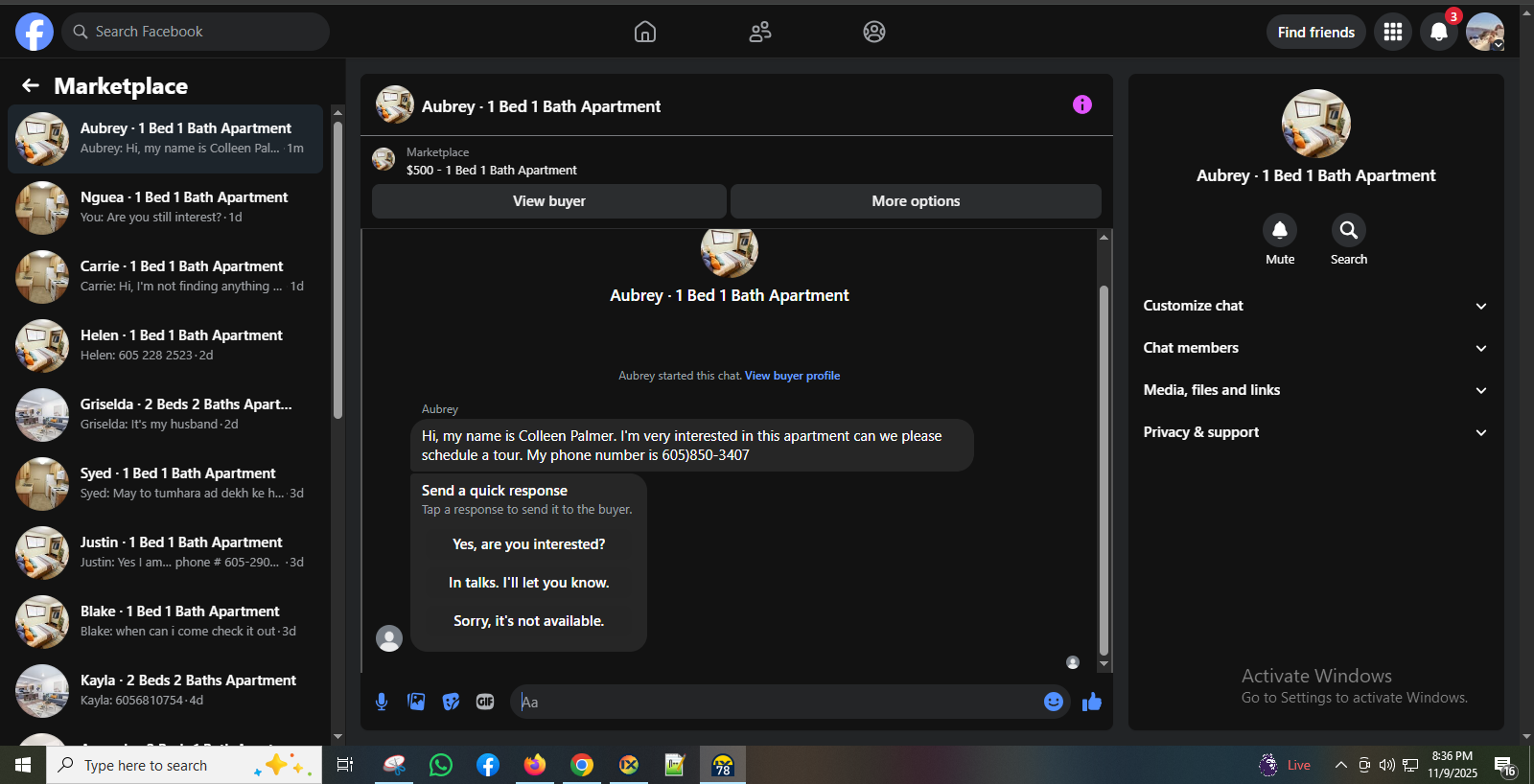The height and width of the screenshot is (784, 1534).
Task: Send quick response 'Sorry, it's not available.'
Action: 529,621
